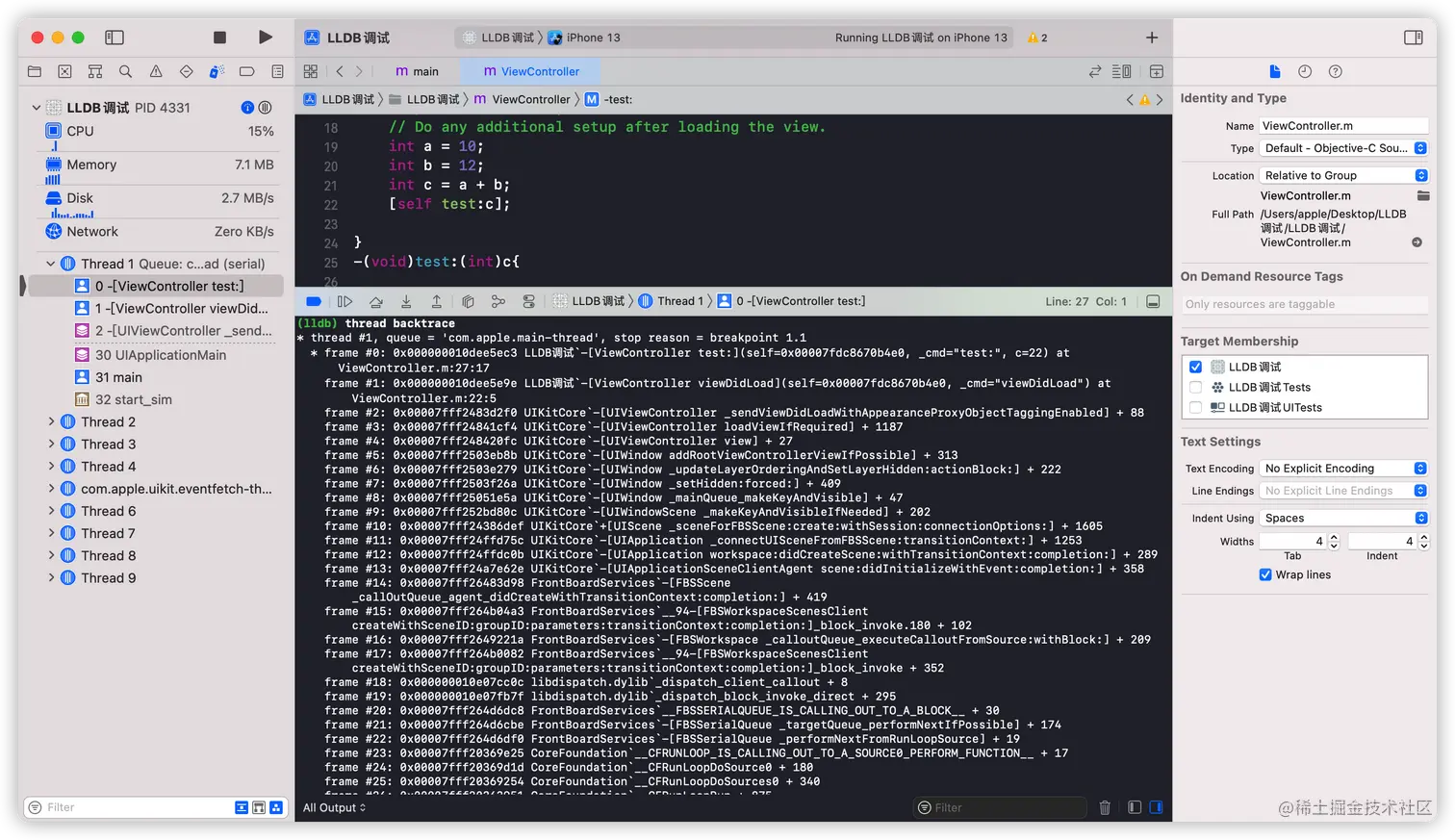Open the Location Relative to Group dropdown
1455x840 pixels.
tap(1343, 175)
